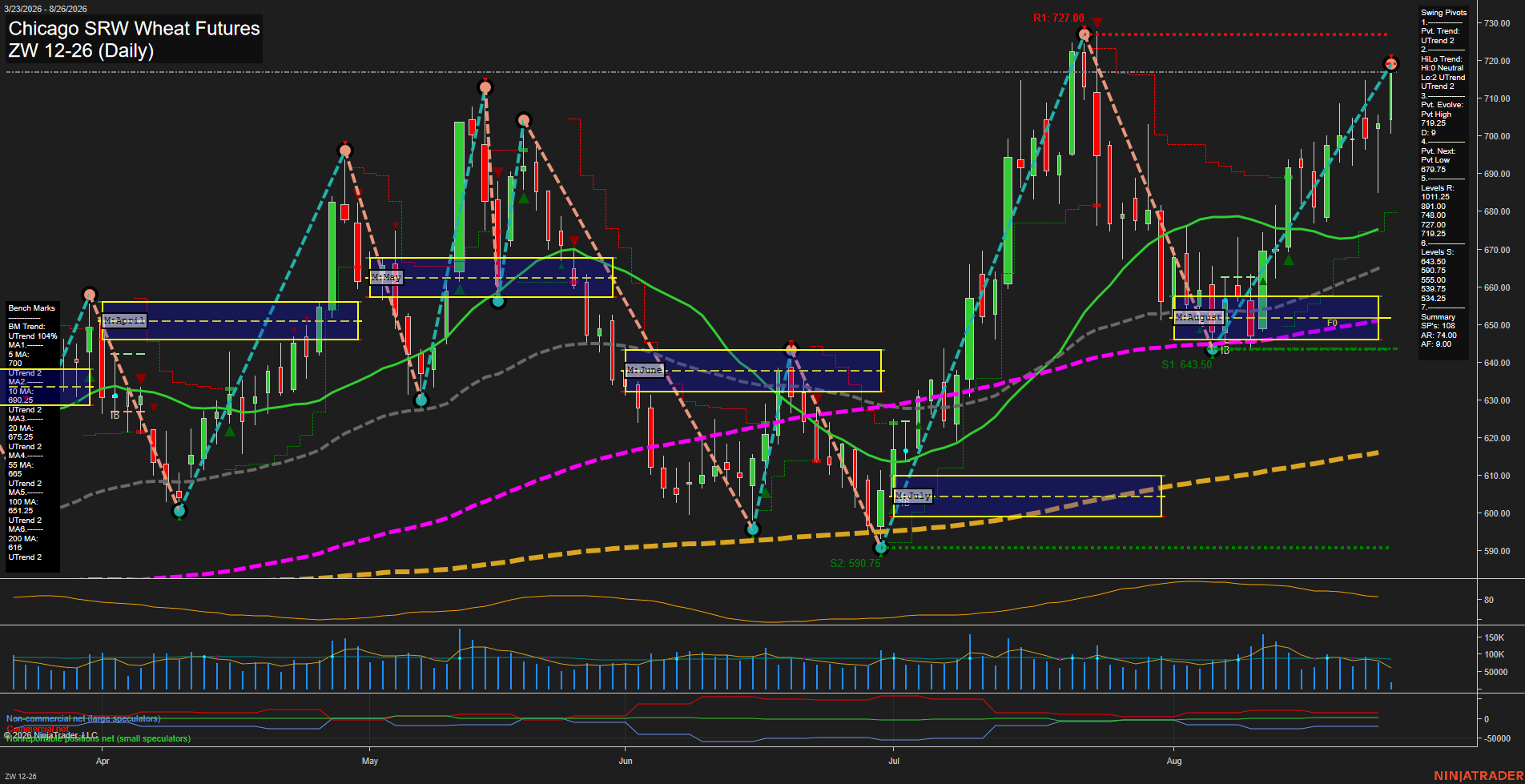1525x784 pixels.
Task: Click the M:June monthly range label
Action: coord(645,370)
